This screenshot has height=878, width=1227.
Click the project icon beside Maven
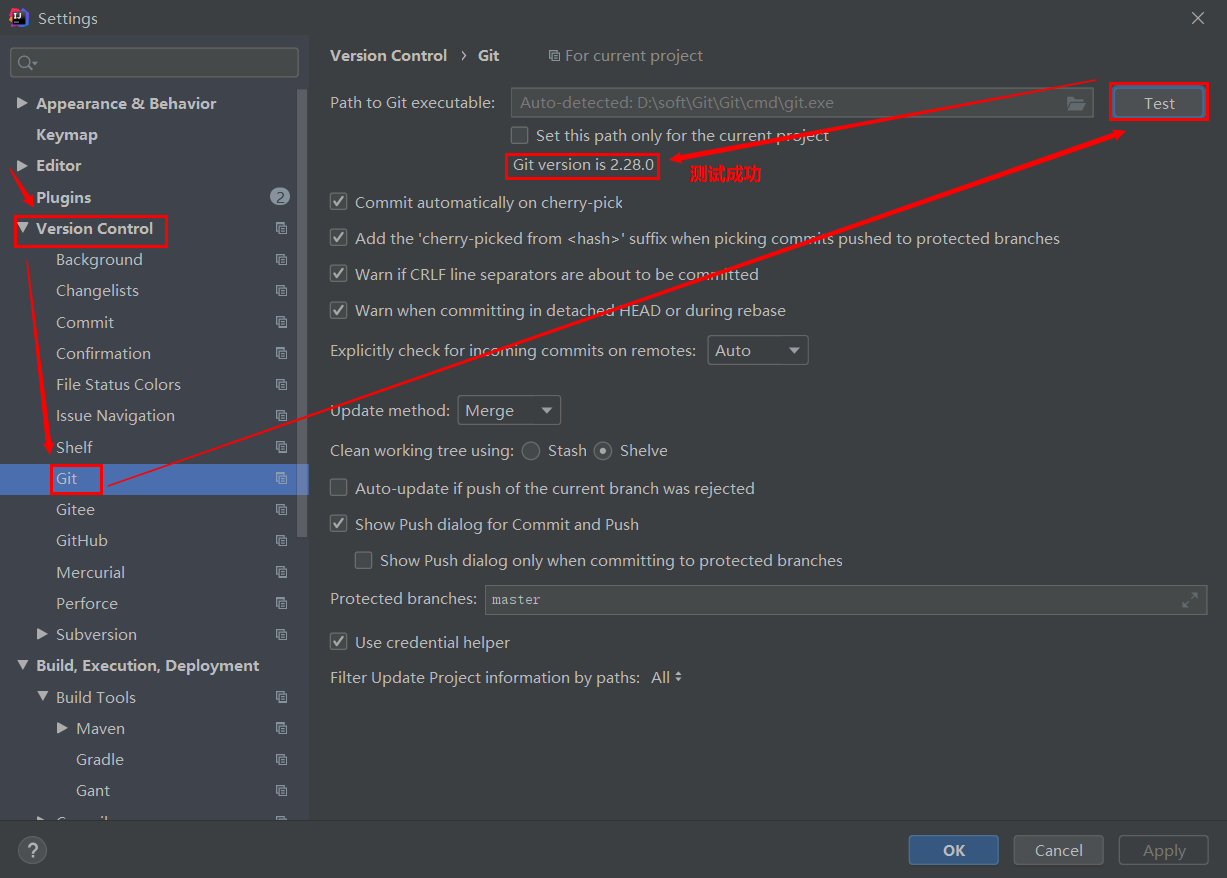281,728
